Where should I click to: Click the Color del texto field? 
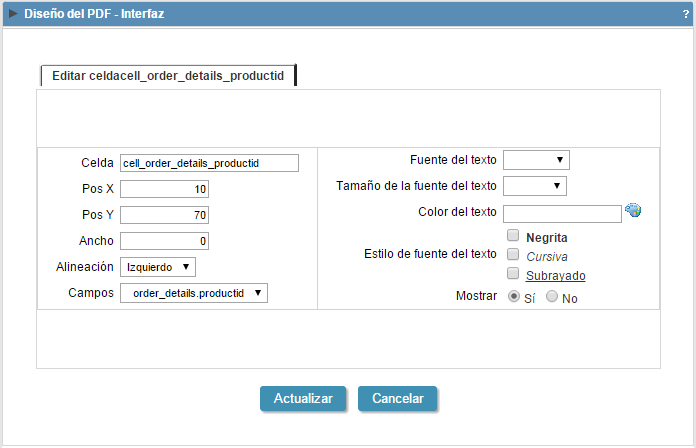pos(562,214)
